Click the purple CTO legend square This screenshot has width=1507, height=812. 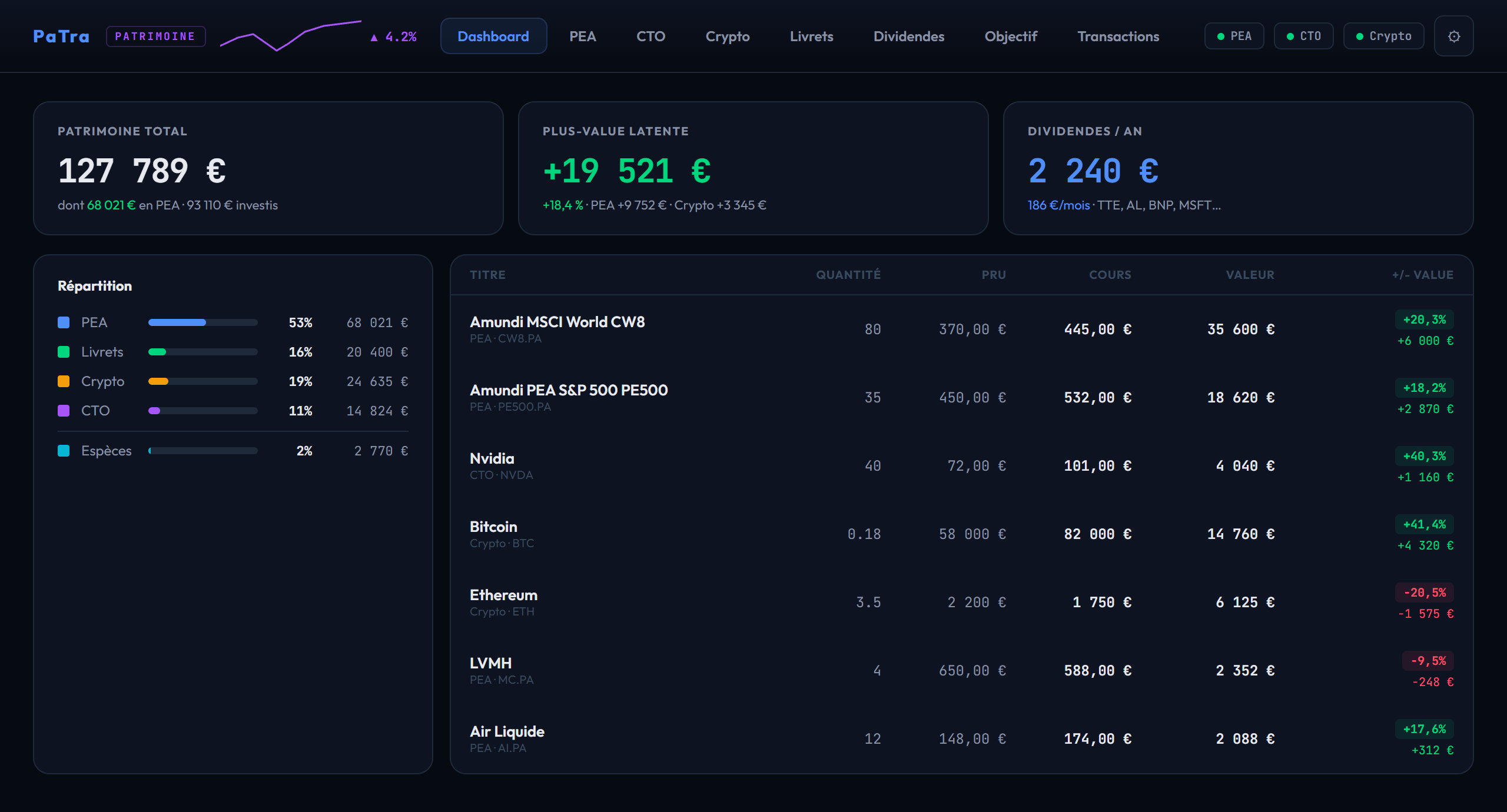(x=64, y=410)
